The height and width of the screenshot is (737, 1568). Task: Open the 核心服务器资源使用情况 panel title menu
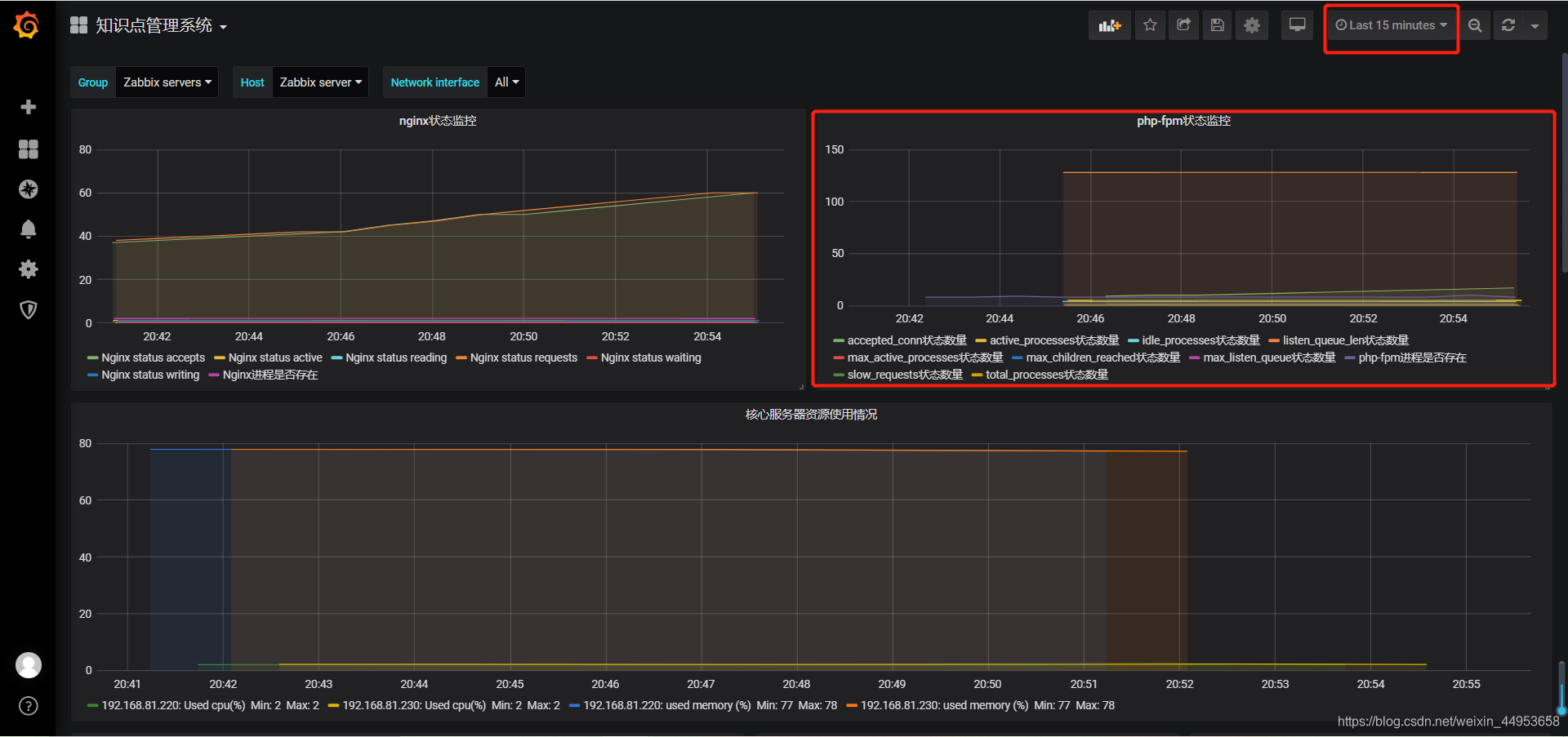[x=811, y=415]
